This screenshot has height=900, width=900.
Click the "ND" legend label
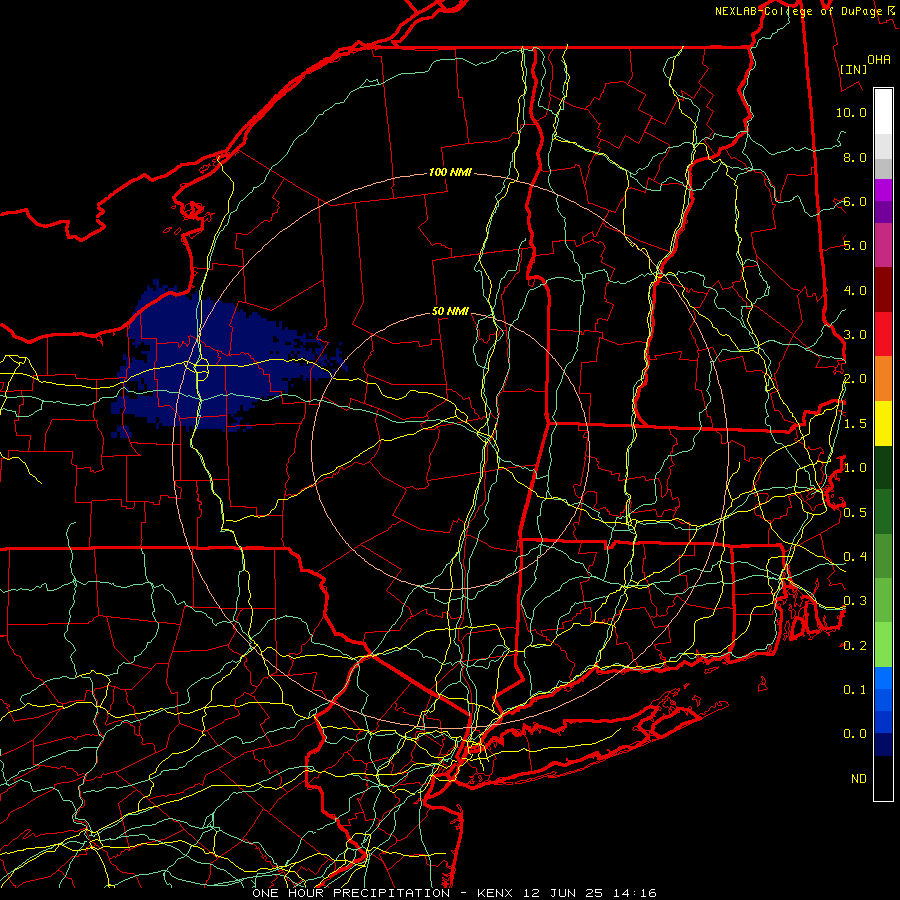click(859, 779)
